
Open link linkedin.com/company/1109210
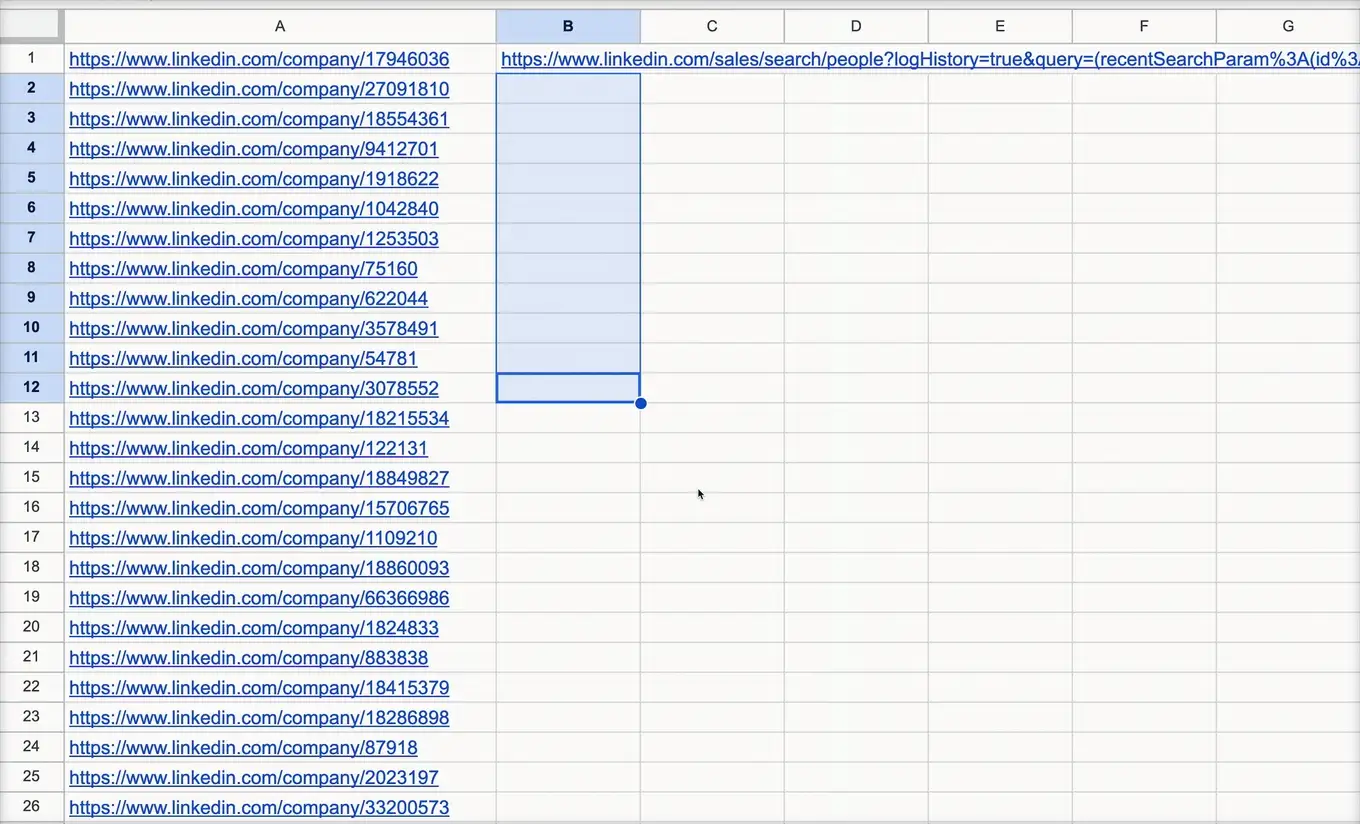[254, 538]
